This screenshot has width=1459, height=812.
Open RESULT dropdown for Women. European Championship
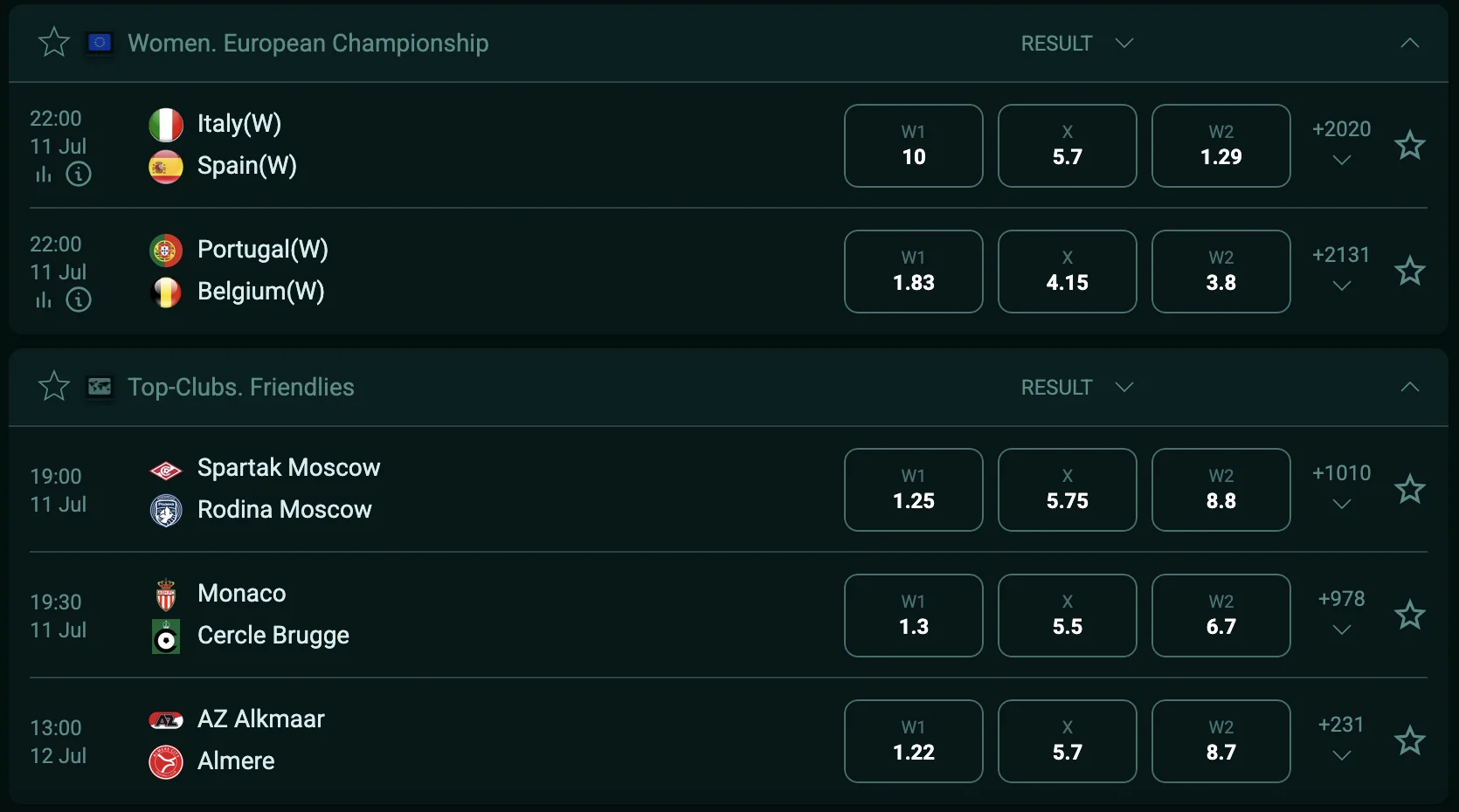(x=1076, y=43)
